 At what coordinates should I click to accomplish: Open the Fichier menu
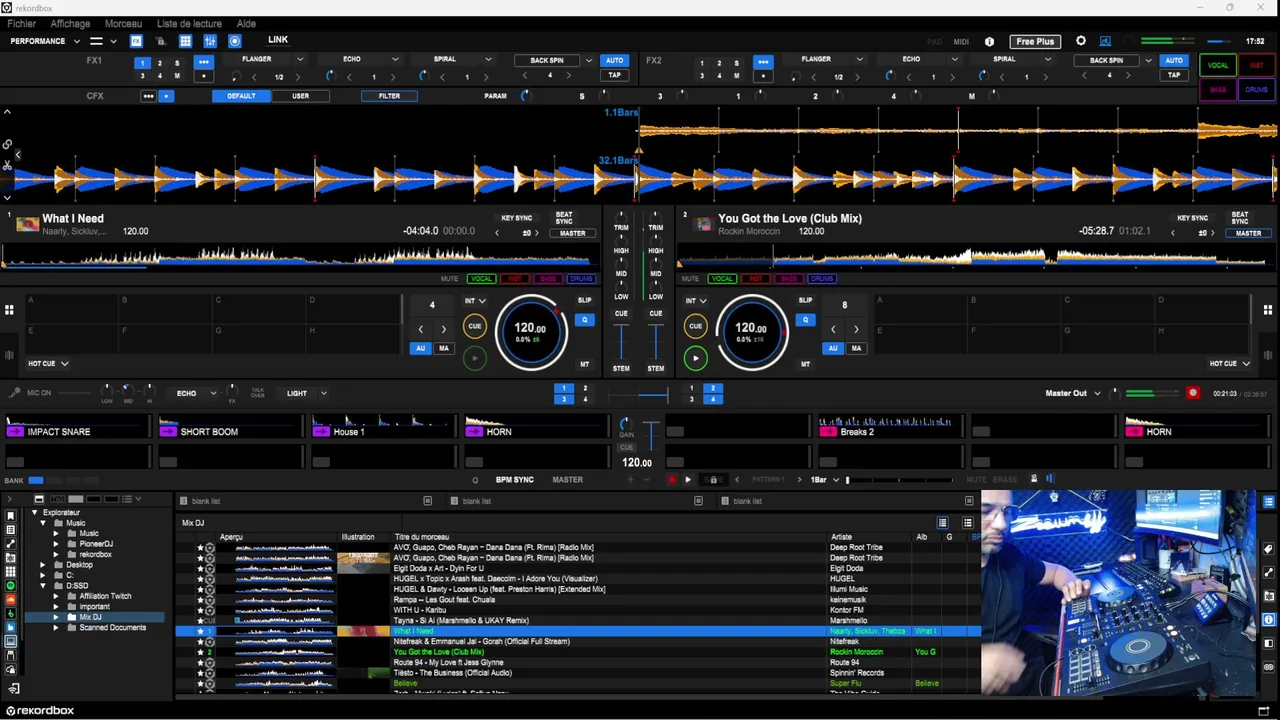tap(21, 23)
